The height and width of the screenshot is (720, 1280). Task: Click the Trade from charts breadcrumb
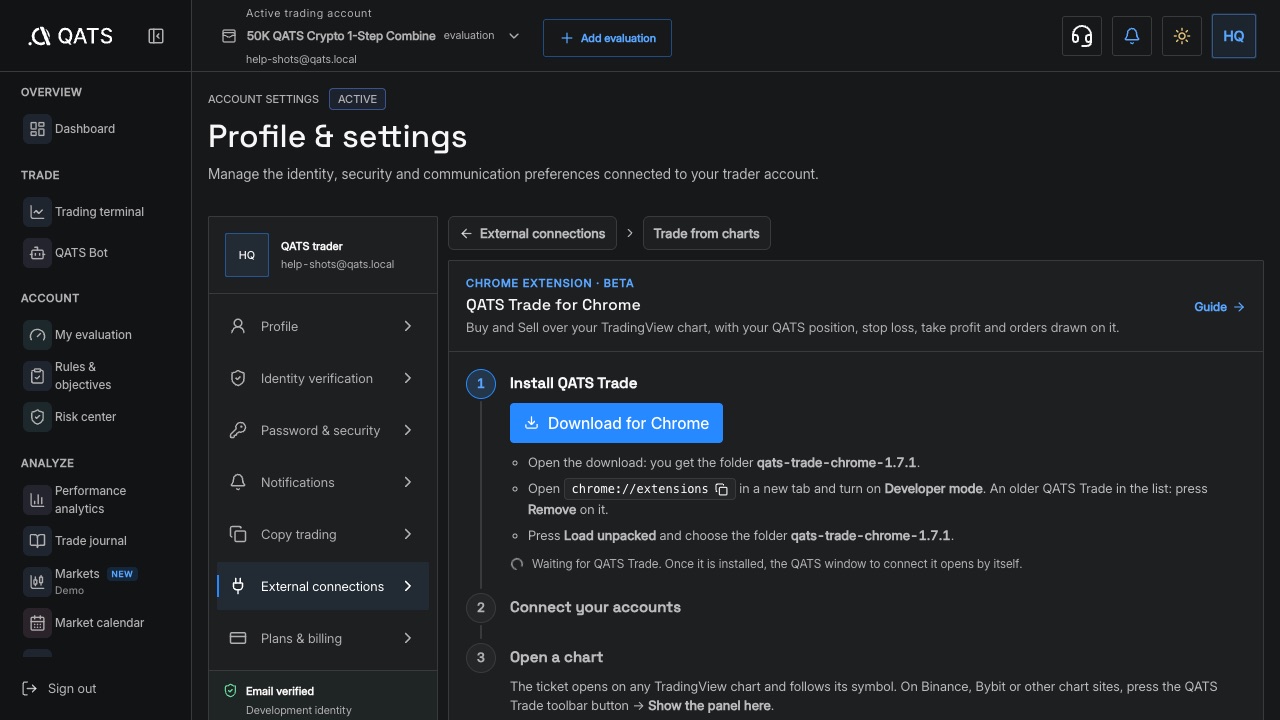point(706,234)
